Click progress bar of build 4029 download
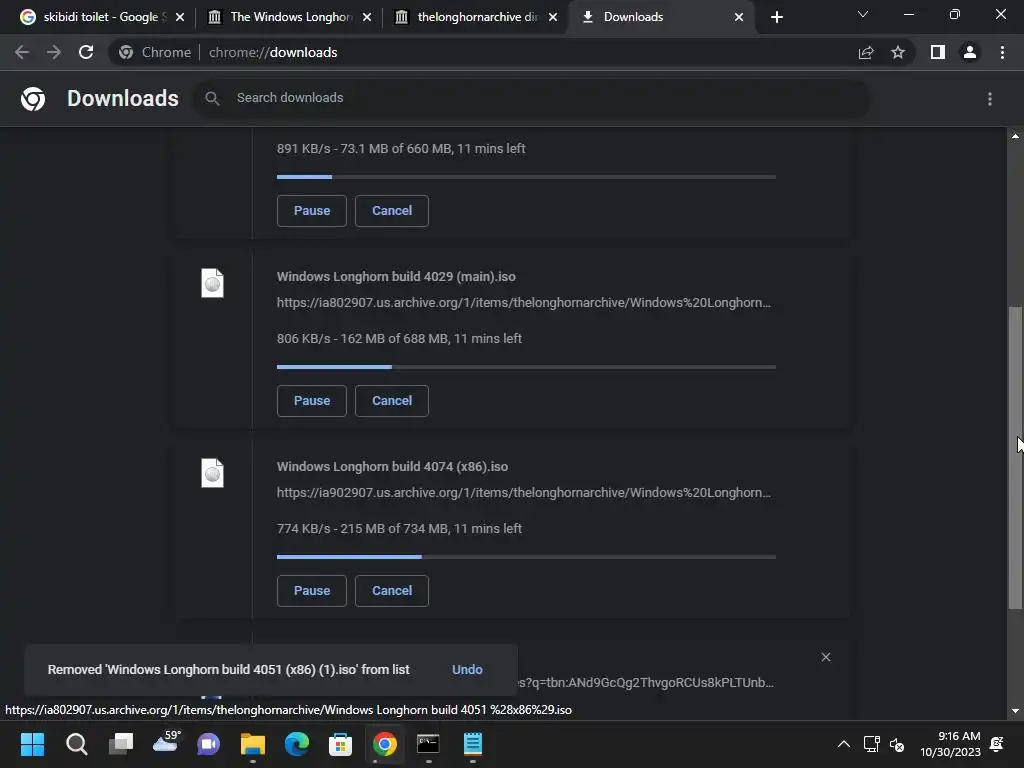Image resolution: width=1024 pixels, height=768 pixels. [x=526, y=367]
